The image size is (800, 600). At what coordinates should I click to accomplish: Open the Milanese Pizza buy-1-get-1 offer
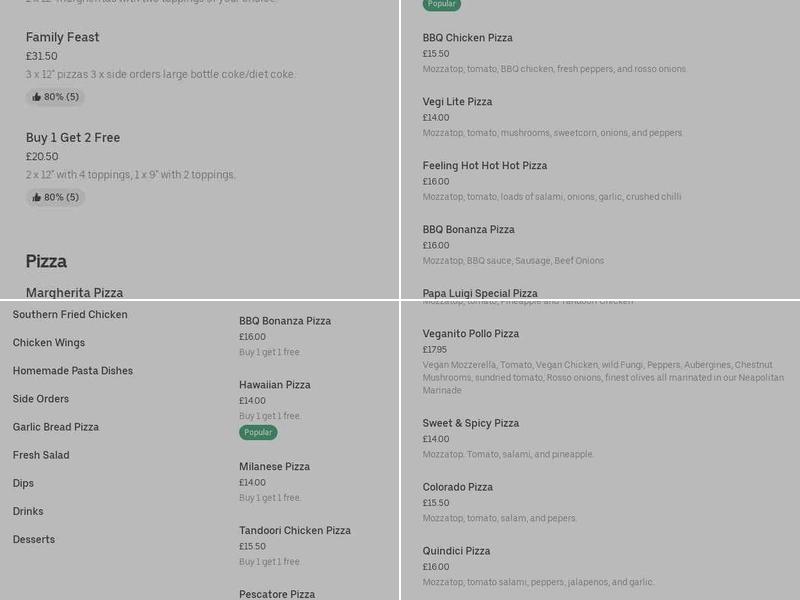[275, 466]
